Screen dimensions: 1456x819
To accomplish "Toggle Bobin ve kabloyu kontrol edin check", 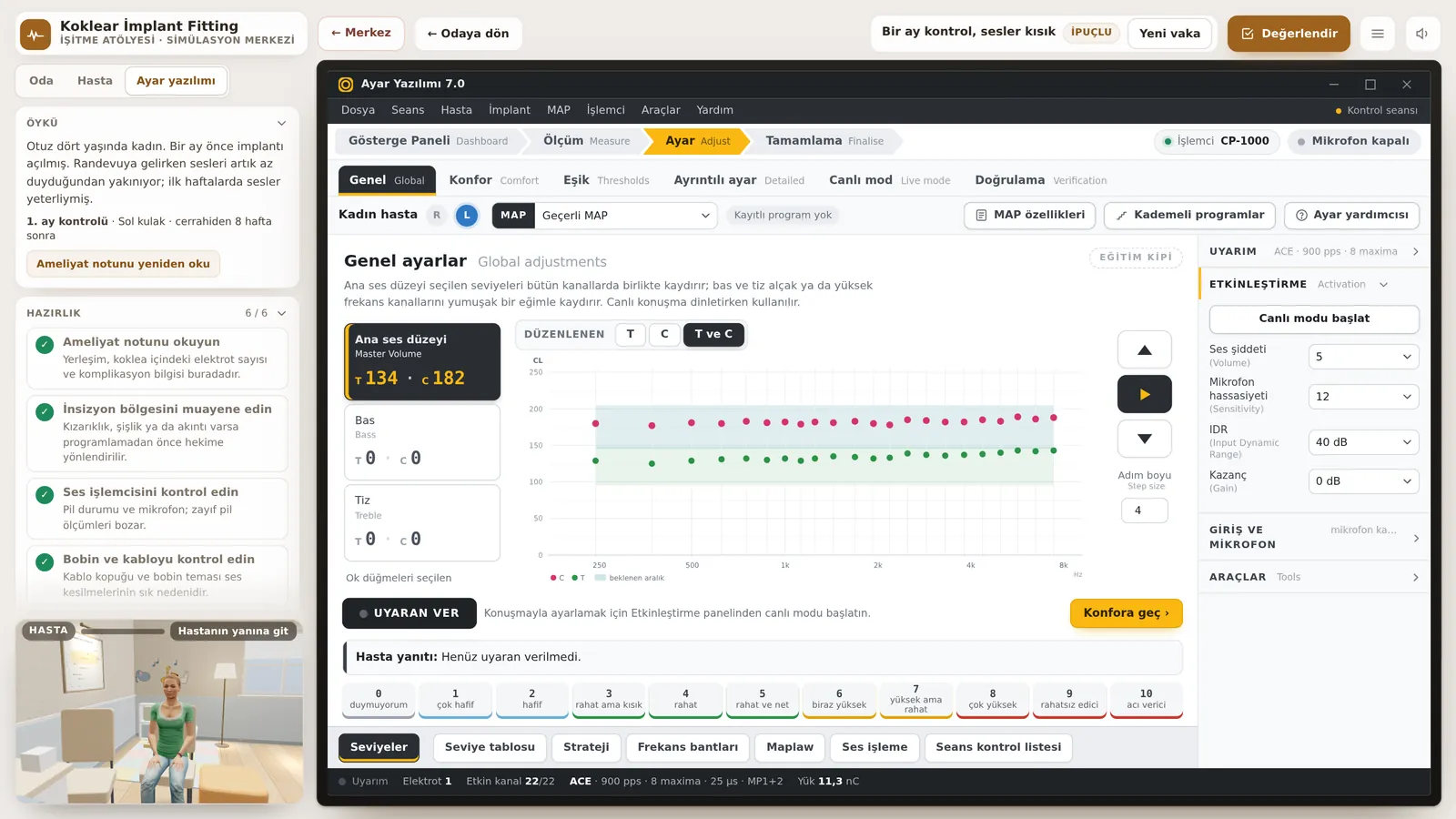I will [x=44, y=561].
